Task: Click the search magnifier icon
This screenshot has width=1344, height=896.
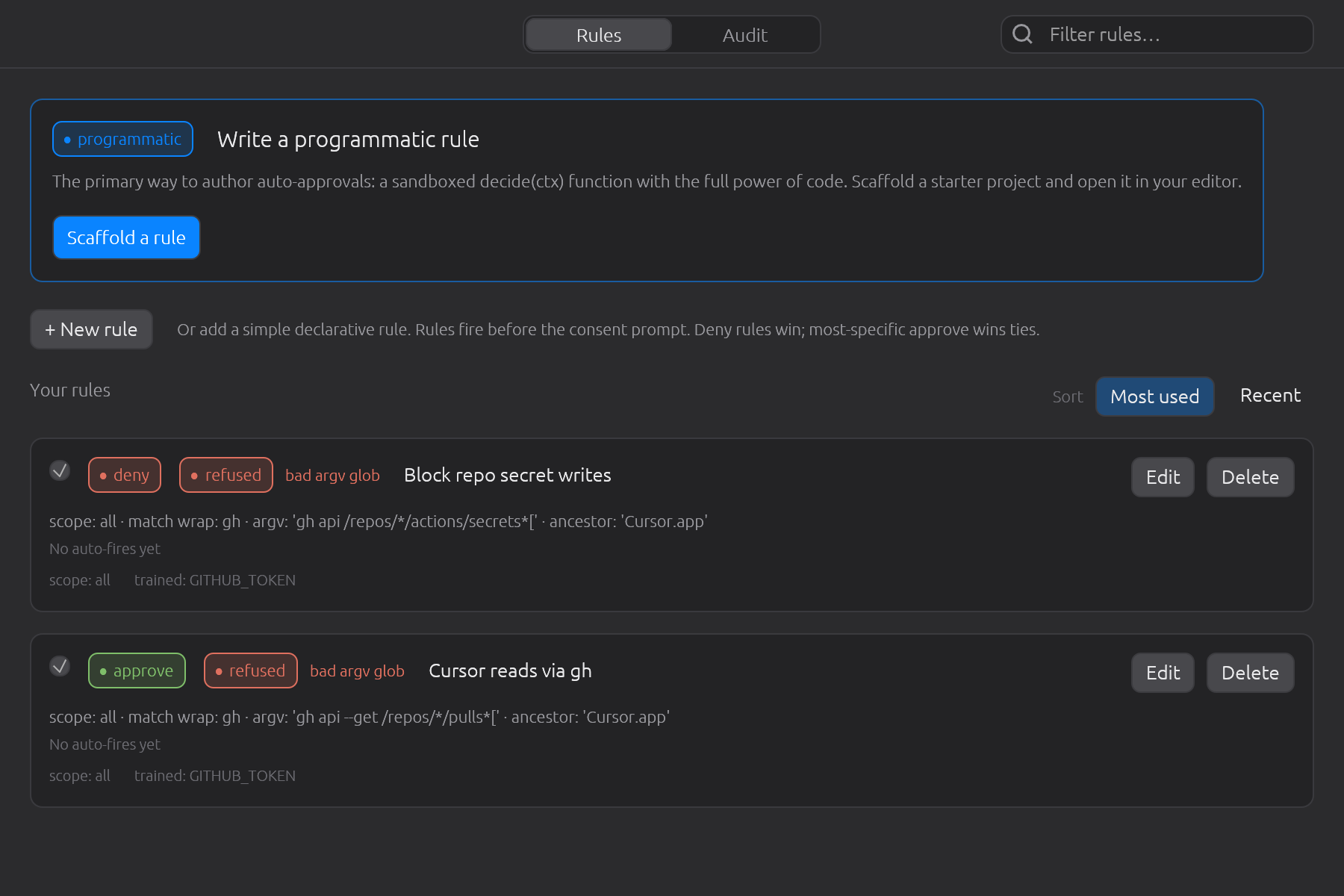Action: click(x=1022, y=34)
